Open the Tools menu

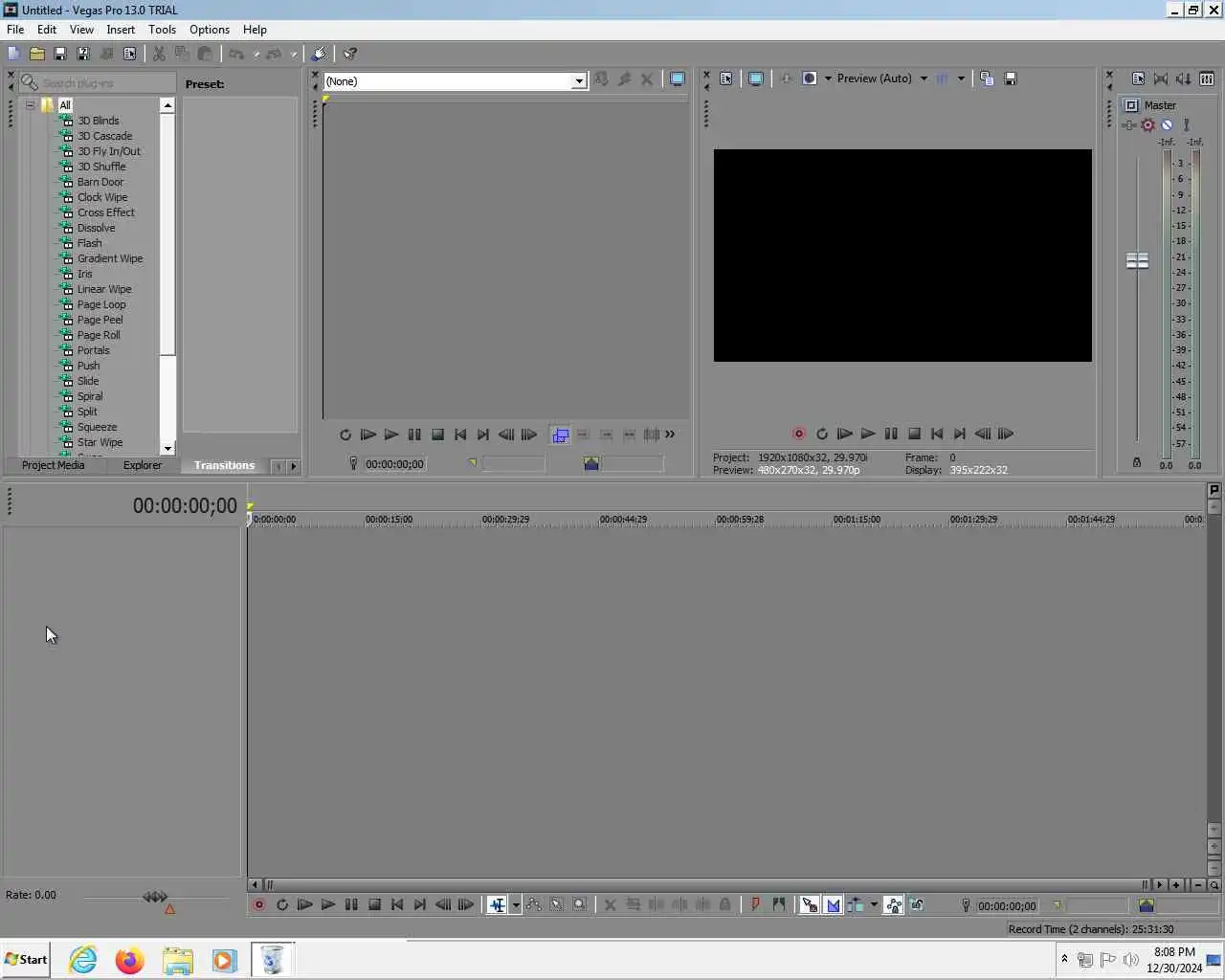[162, 30]
